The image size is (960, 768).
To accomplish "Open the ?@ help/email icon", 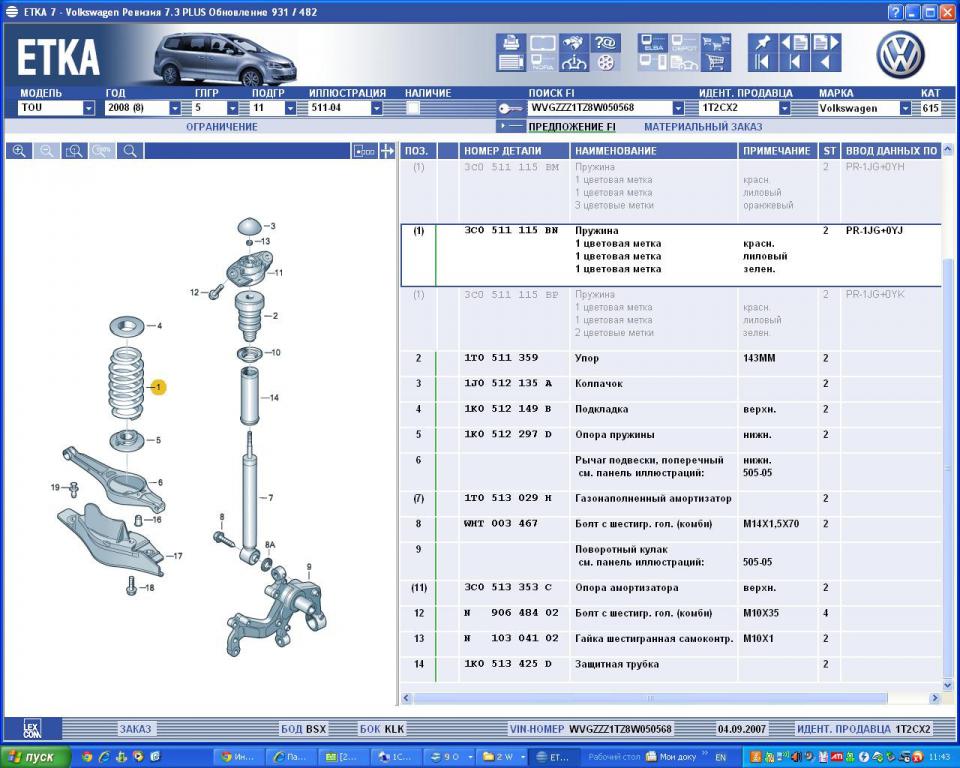I will coord(605,43).
